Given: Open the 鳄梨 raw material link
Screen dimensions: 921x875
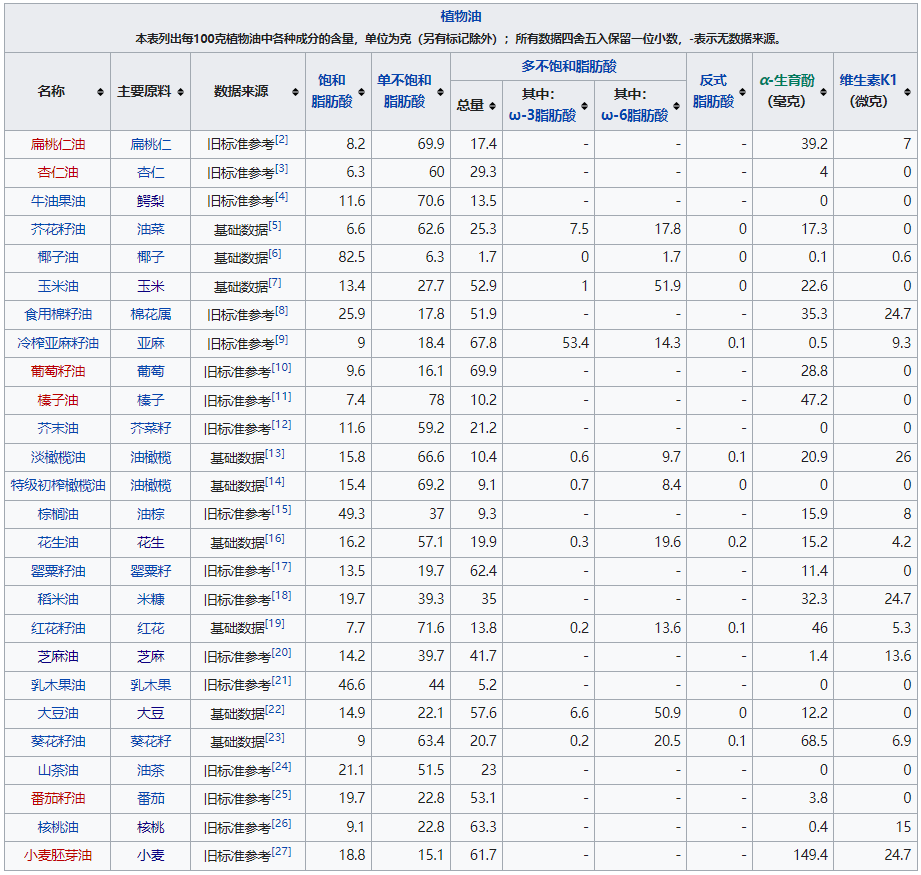Looking at the screenshot, I should (150, 201).
